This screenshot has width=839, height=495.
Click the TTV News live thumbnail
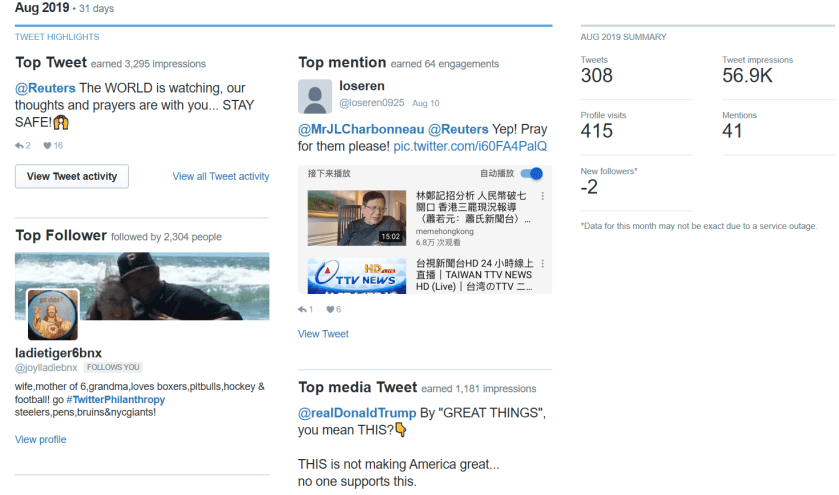355,275
